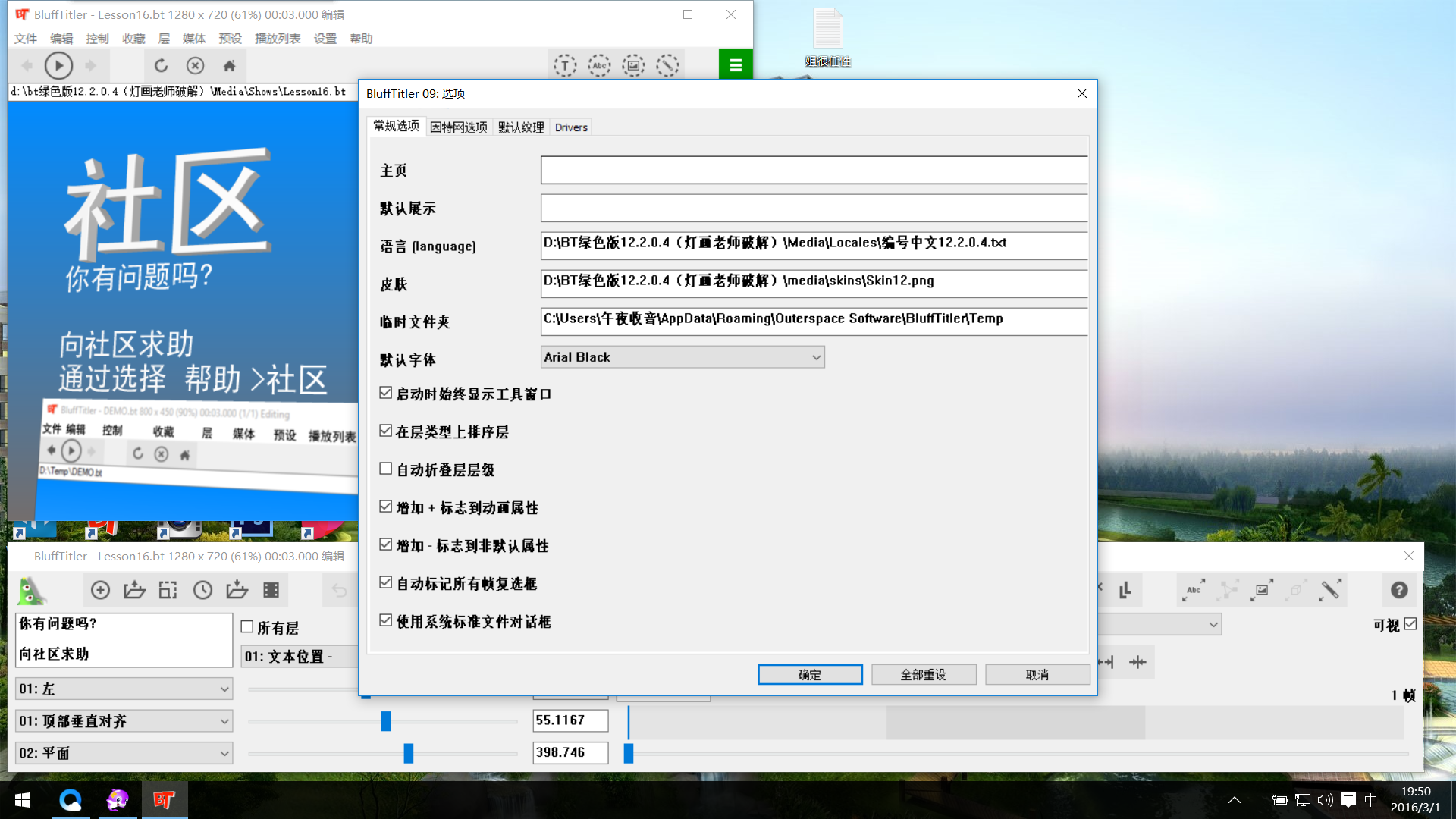
Task: Click the dashed-circle Abc layer icon
Action: pos(599,66)
